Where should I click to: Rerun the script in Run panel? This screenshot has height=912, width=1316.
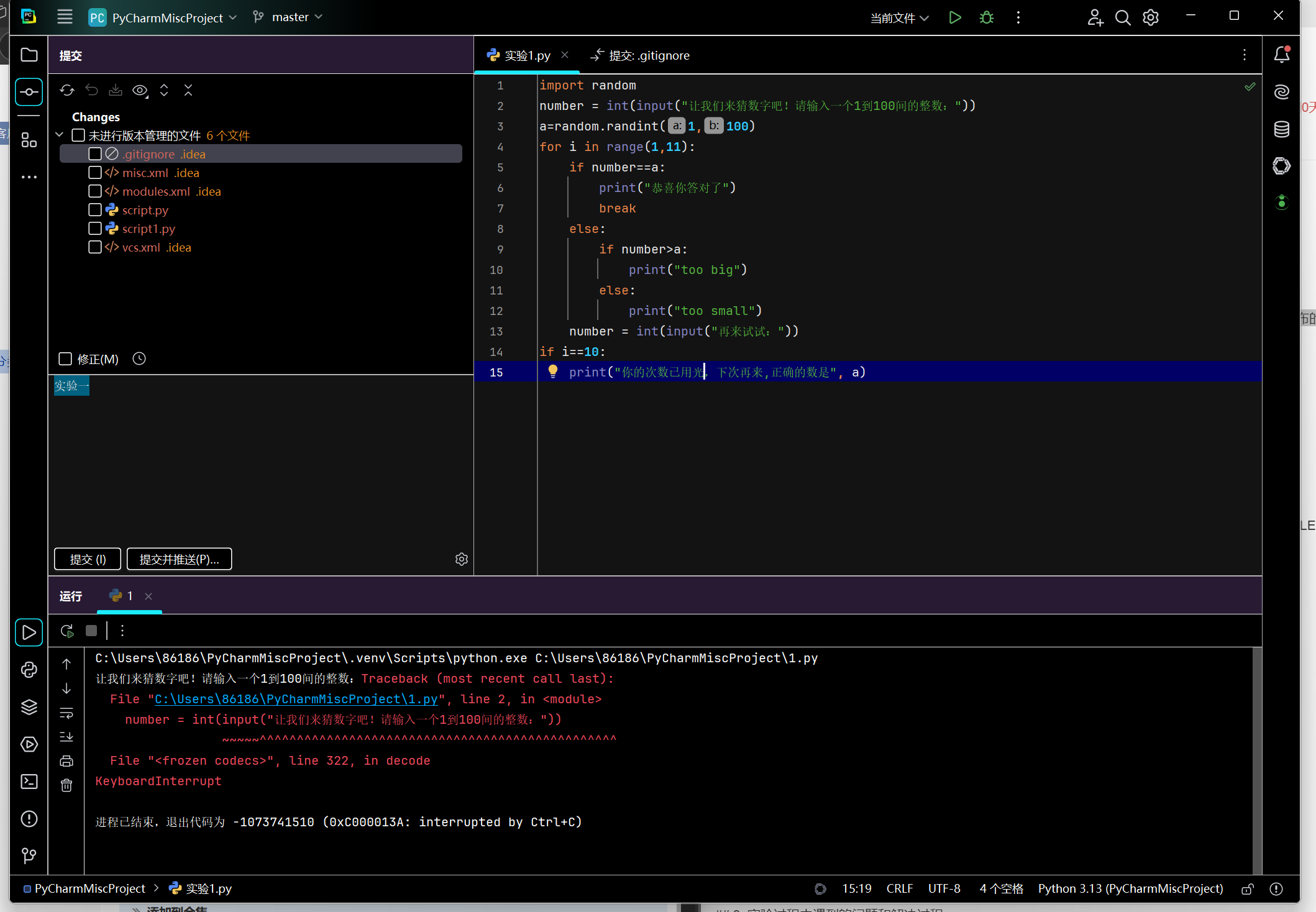(67, 631)
